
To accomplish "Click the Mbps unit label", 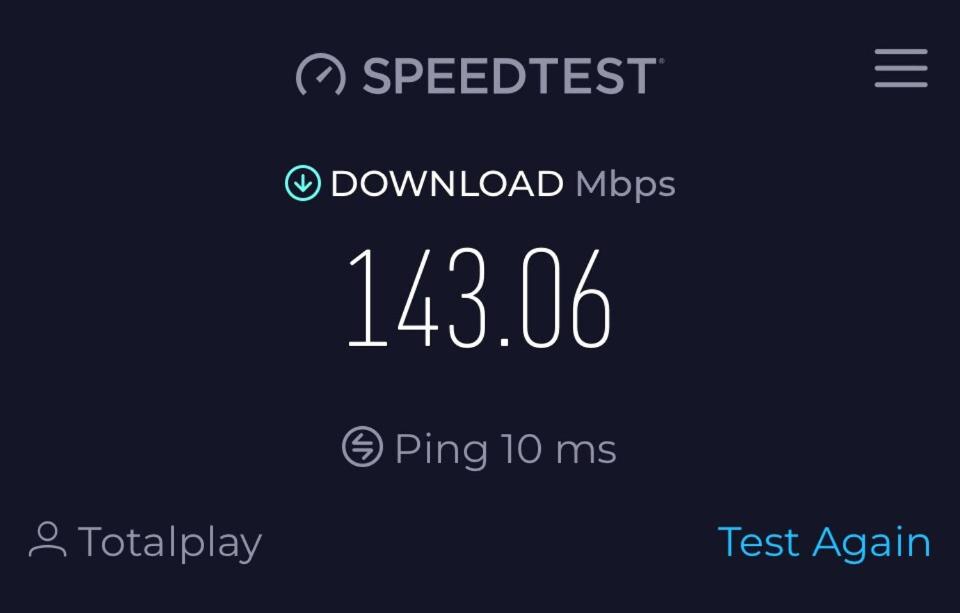I will tap(625, 184).
